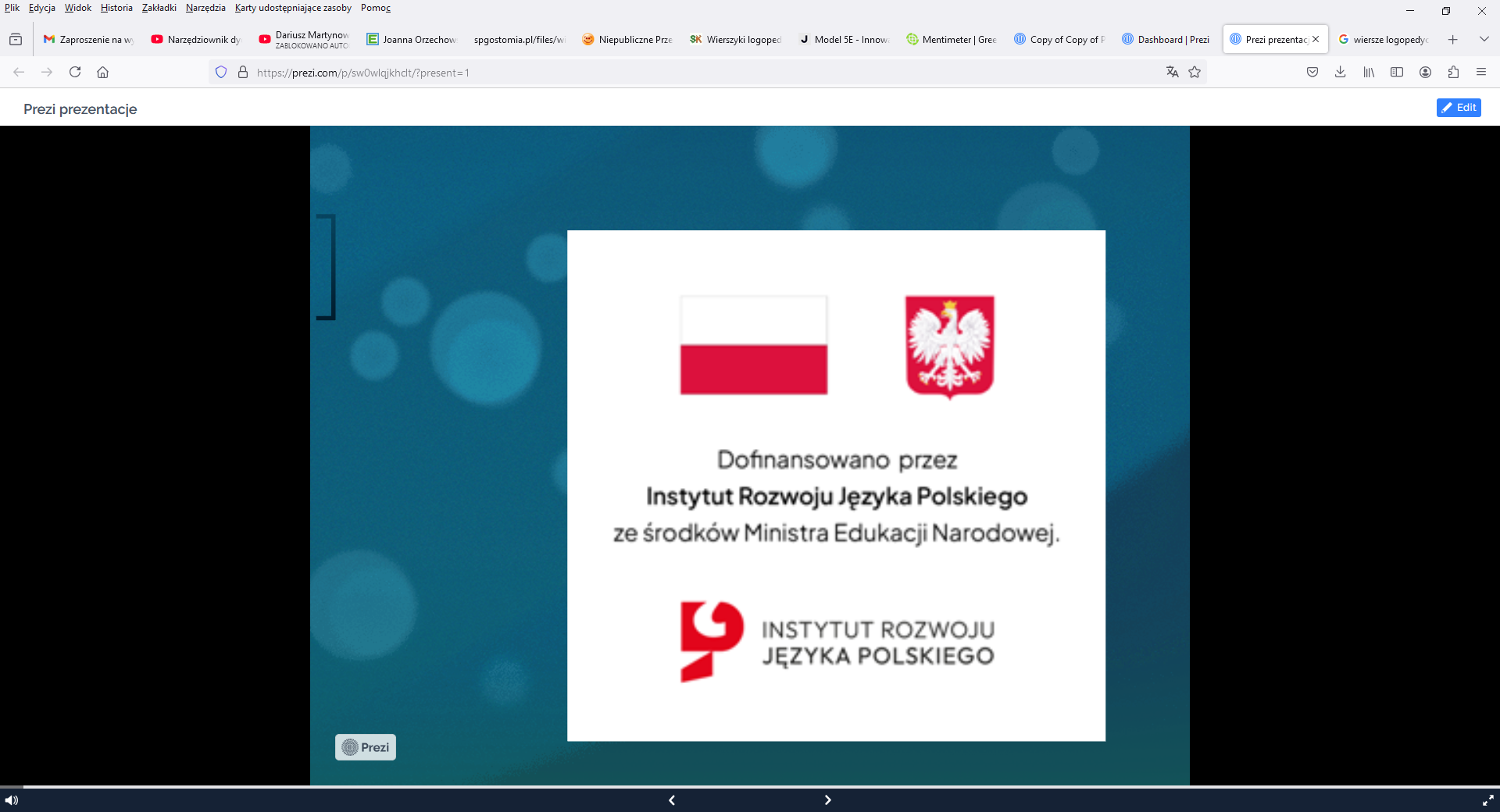Switch to Wierszyki logopedyczne tab
Screen dimensions: 1500x812
735,39
